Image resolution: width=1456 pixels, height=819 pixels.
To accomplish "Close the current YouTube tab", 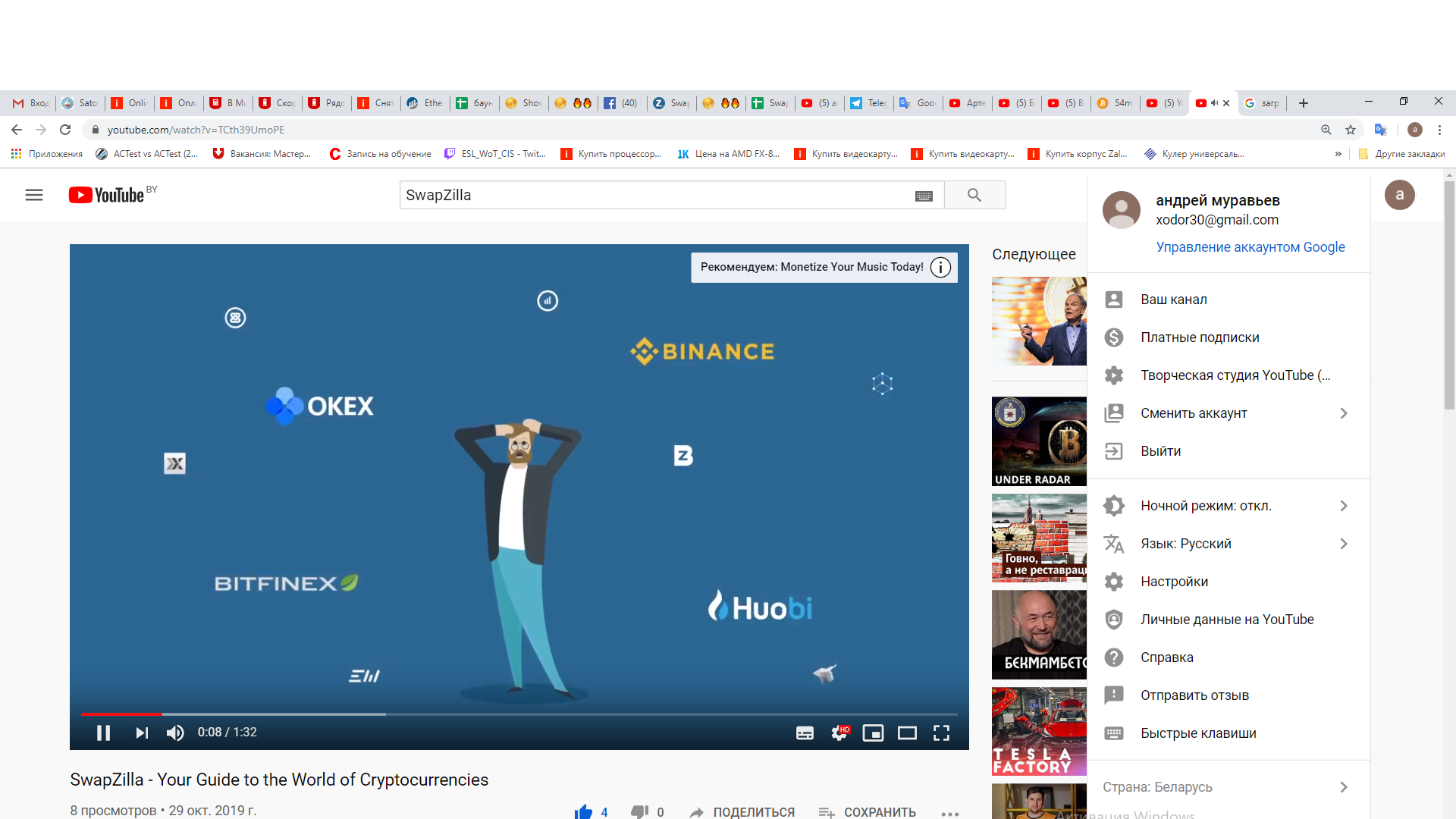I will coord(1226,103).
